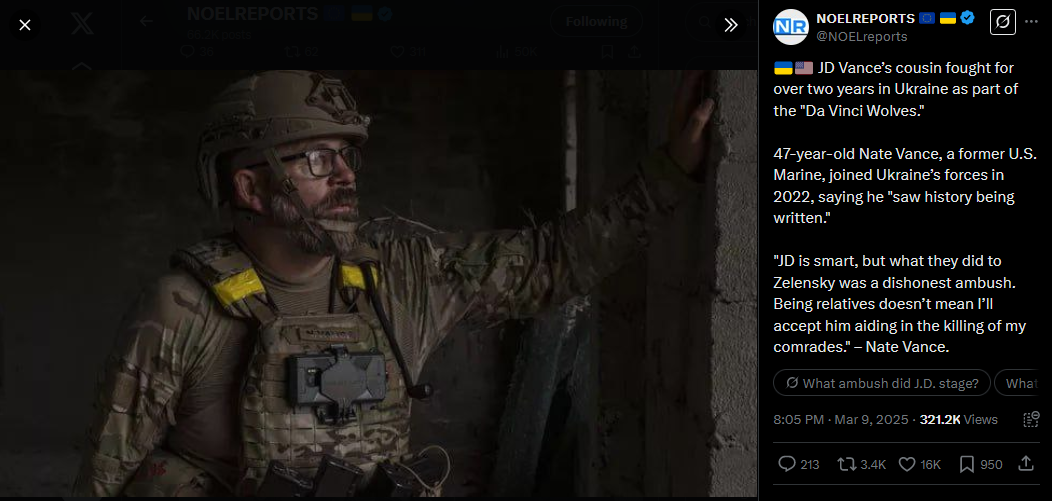Click the dimmed X logo behind the overlay
Viewport: 1052px width, 501px height.
(x=83, y=23)
